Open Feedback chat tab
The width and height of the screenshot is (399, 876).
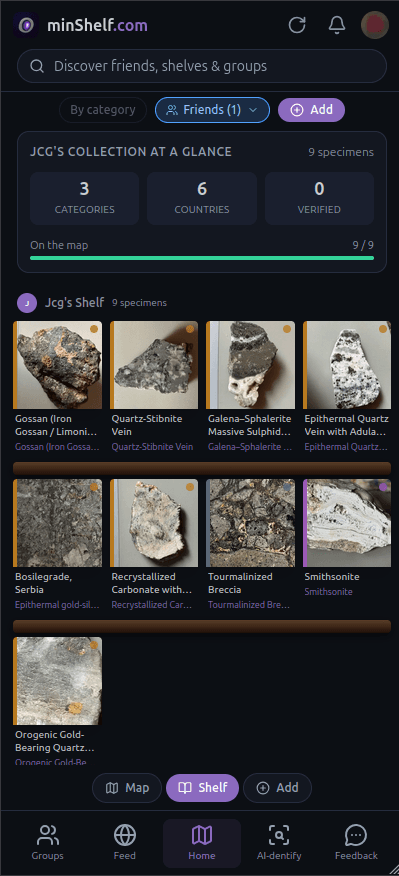[356, 844]
